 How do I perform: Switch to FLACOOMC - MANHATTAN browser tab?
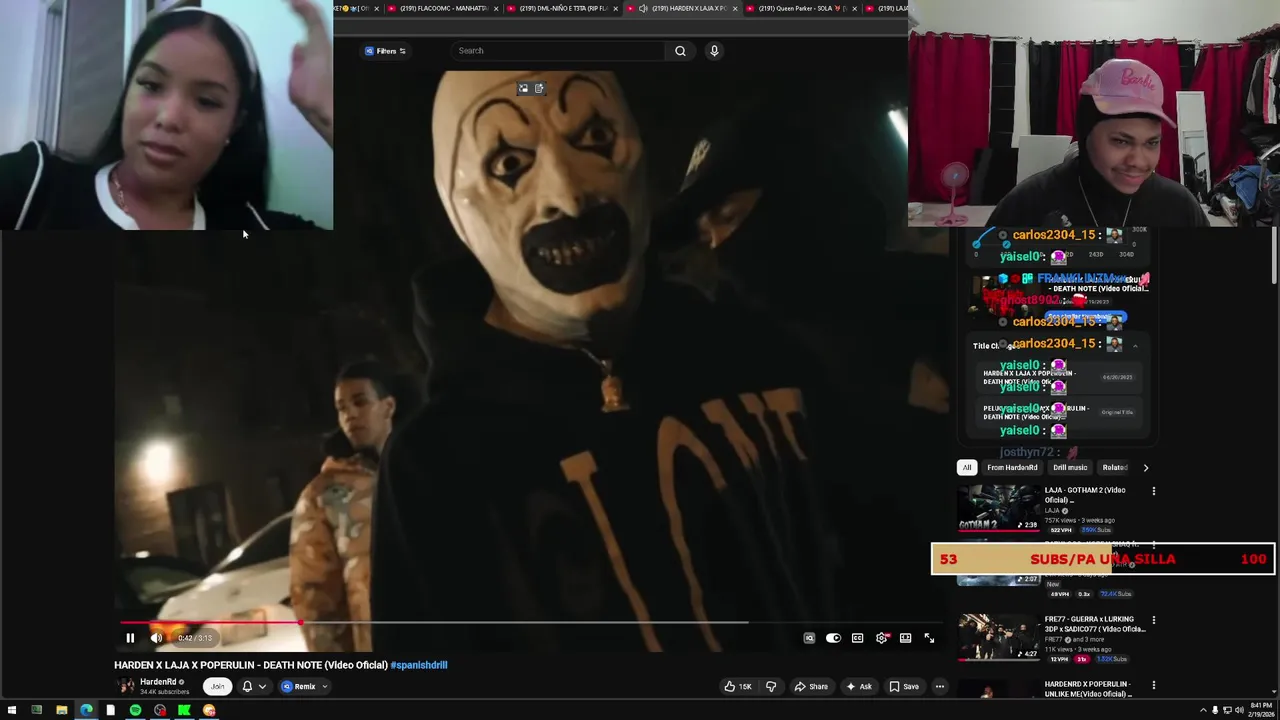pyautogui.click(x=444, y=8)
